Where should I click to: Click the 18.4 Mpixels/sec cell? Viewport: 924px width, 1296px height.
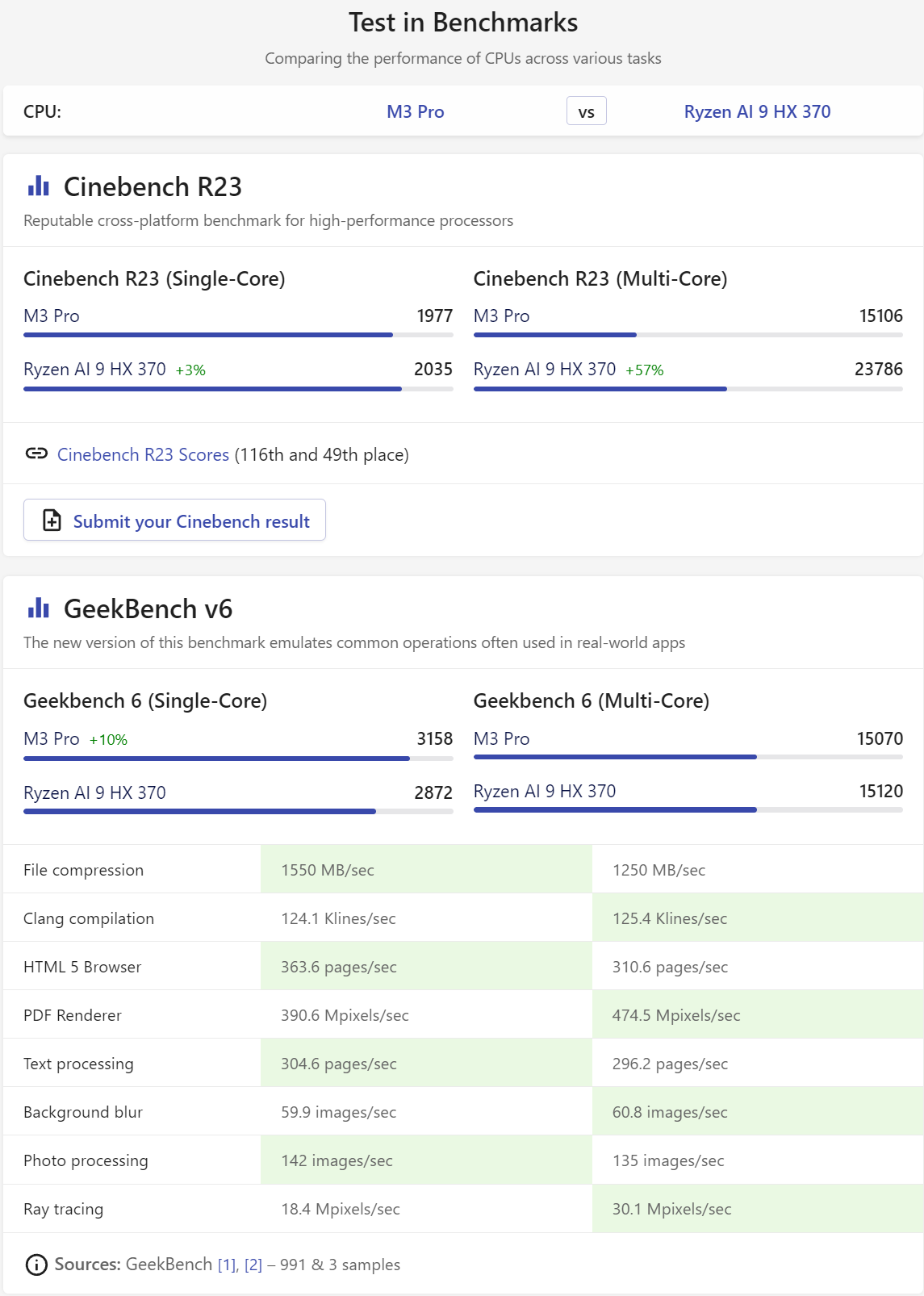426,1208
